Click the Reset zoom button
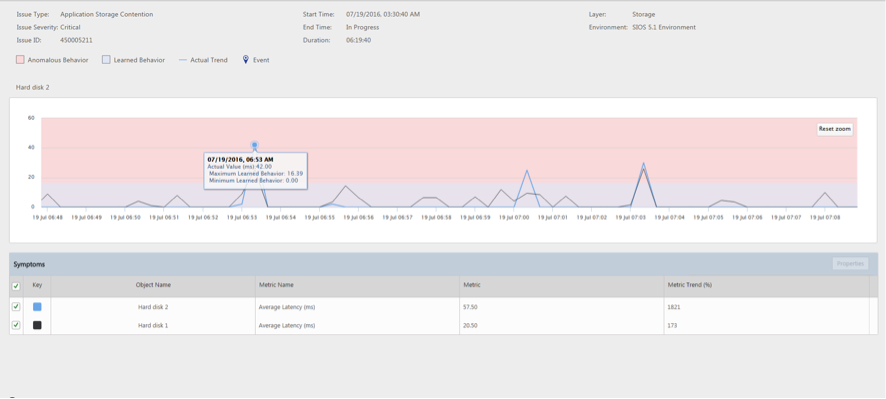The image size is (886, 399). pos(835,129)
